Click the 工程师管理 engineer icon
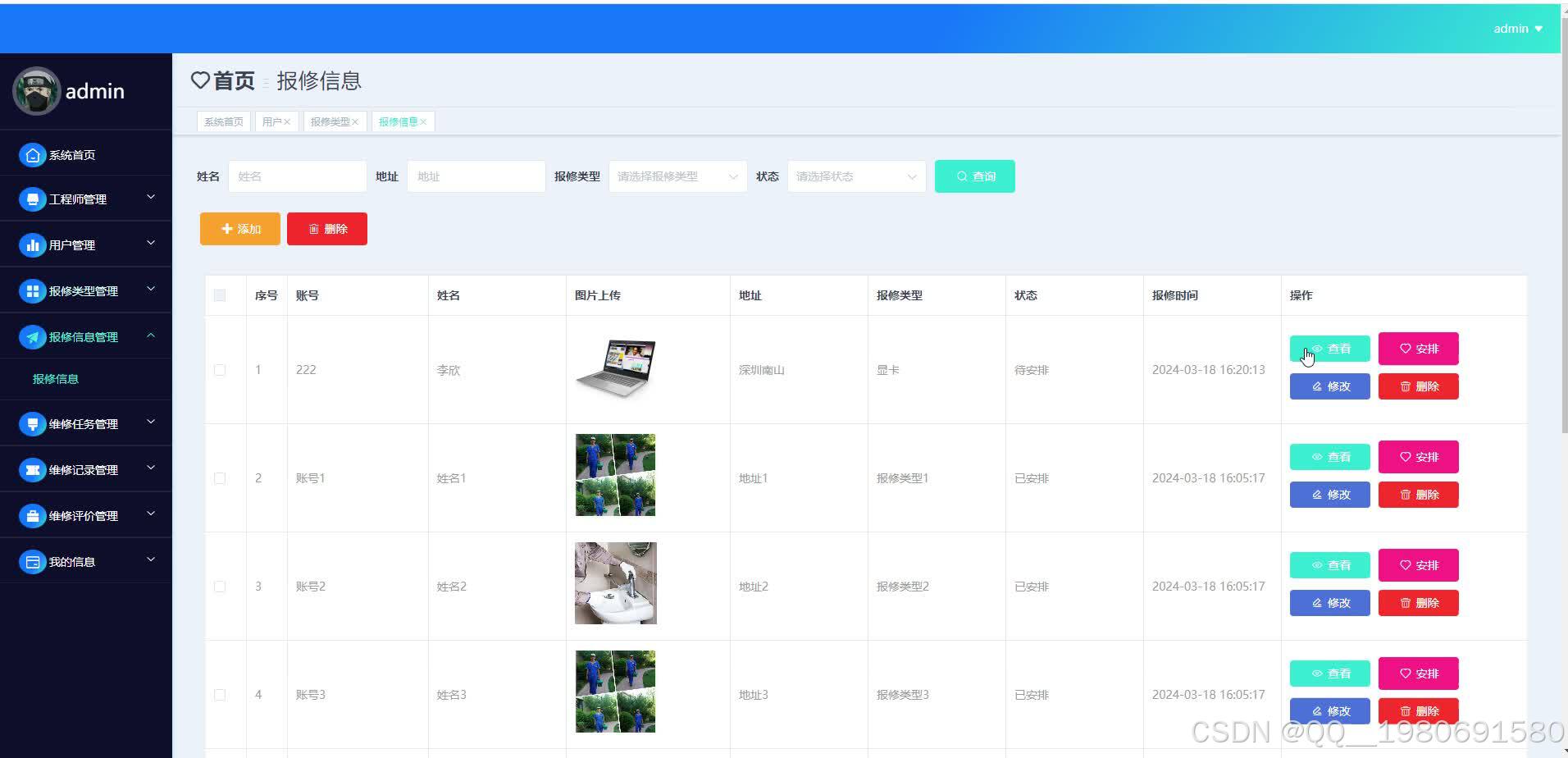This screenshot has height=758, width=1568. point(32,199)
